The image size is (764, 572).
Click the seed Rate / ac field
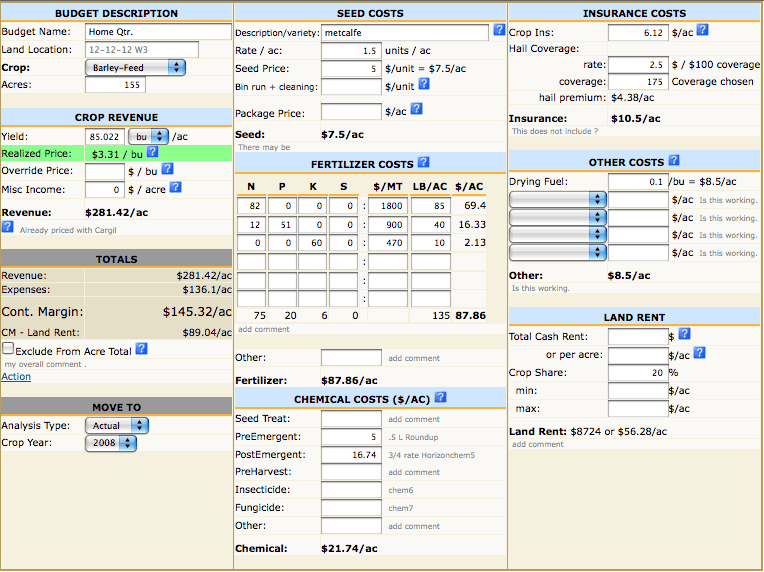[x=351, y=51]
